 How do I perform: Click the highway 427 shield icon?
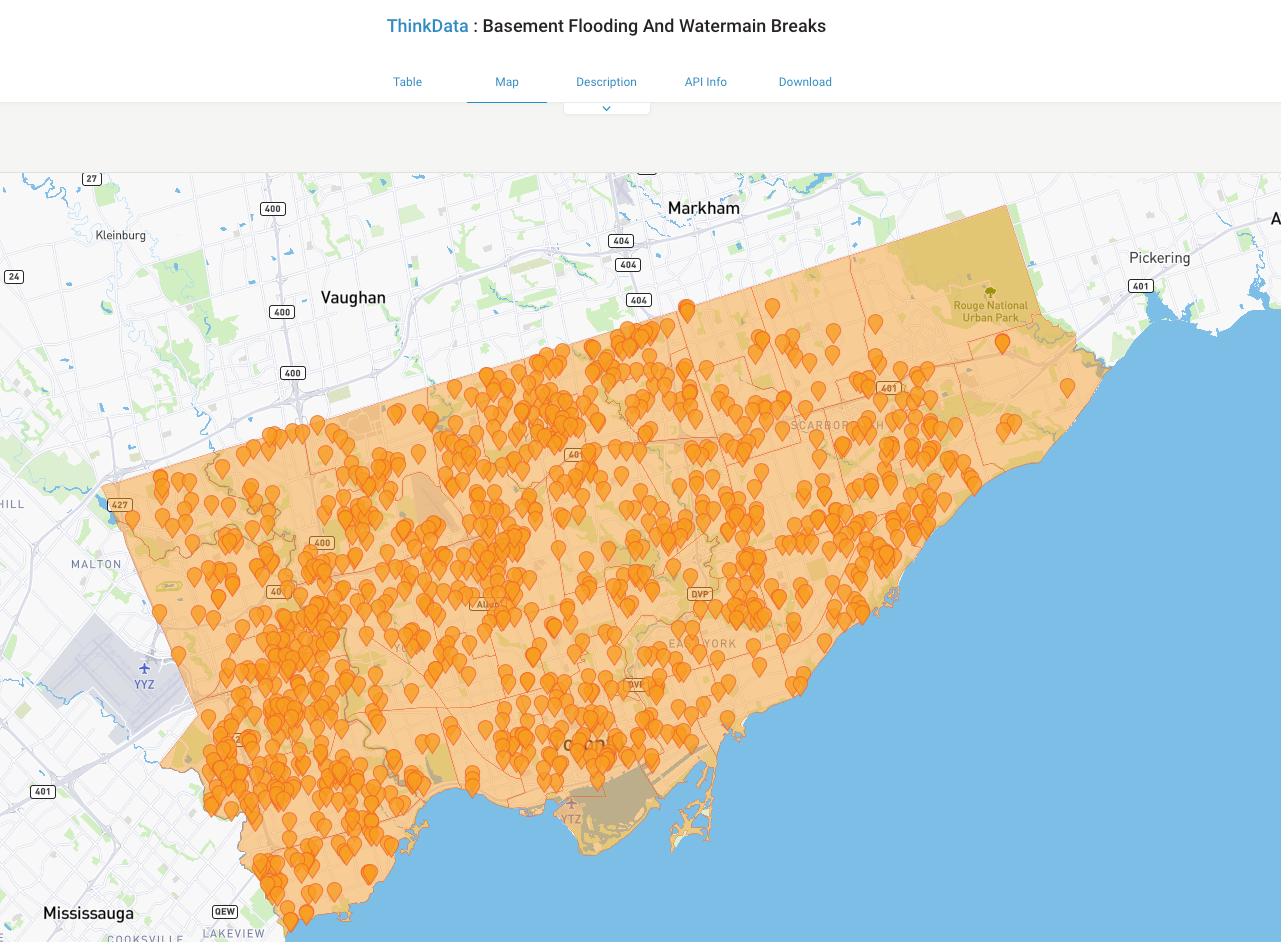click(x=121, y=505)
